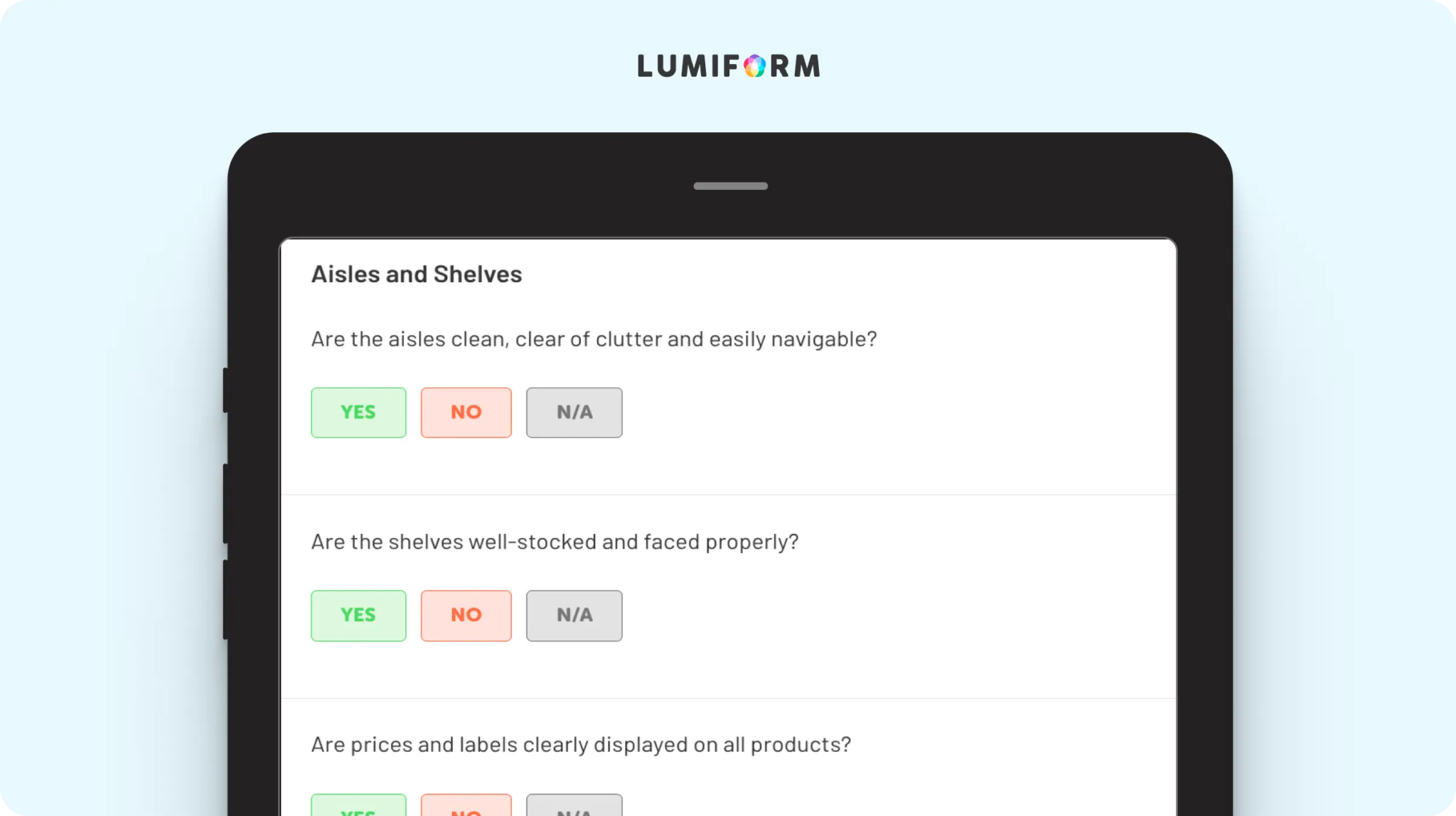
Task: Click the Aisles and Shelves section heading
Action: 417,274
